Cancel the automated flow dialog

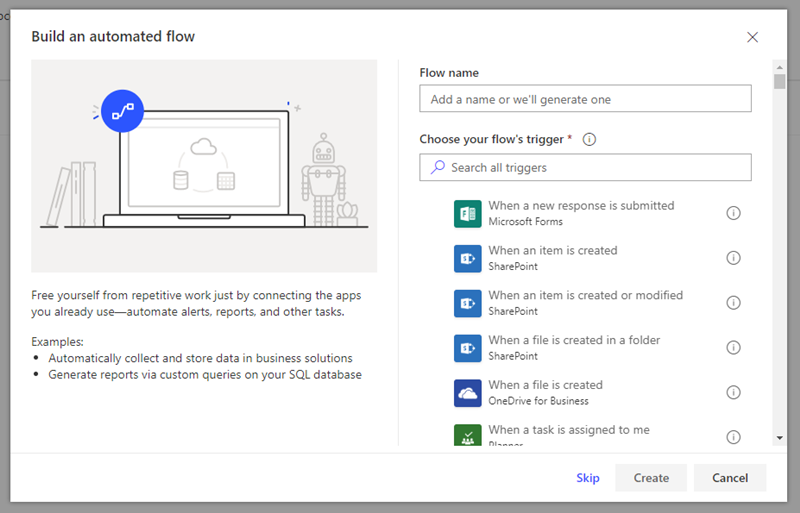[730, 478]
